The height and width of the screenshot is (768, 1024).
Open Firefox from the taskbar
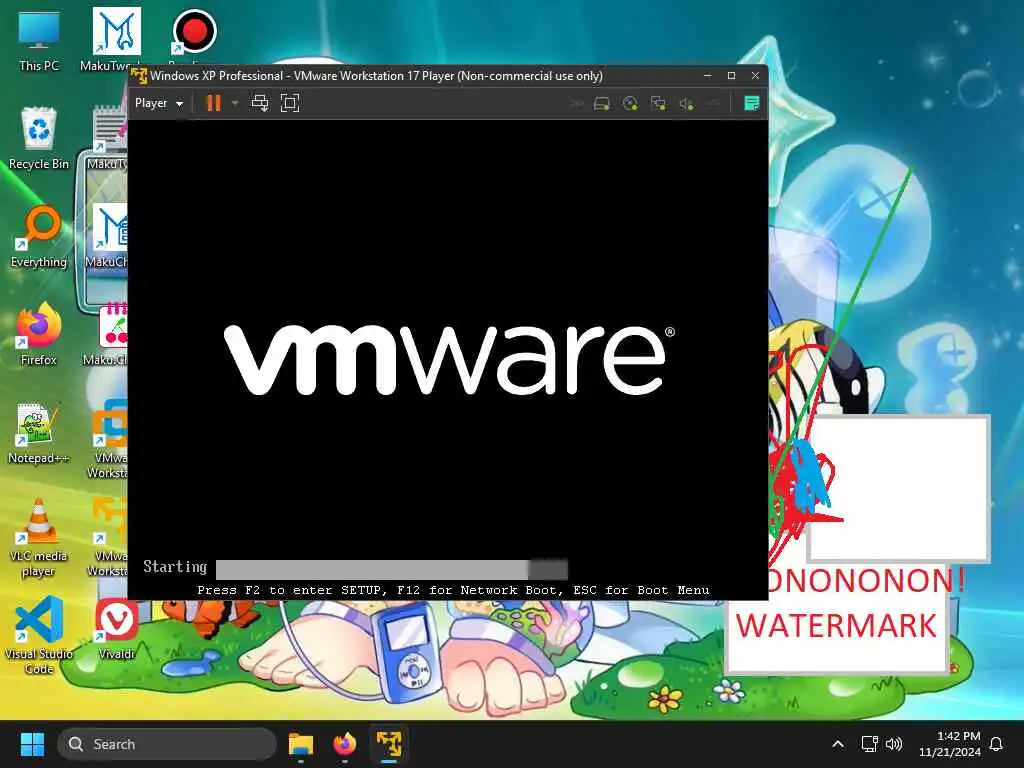pos(345,744)
